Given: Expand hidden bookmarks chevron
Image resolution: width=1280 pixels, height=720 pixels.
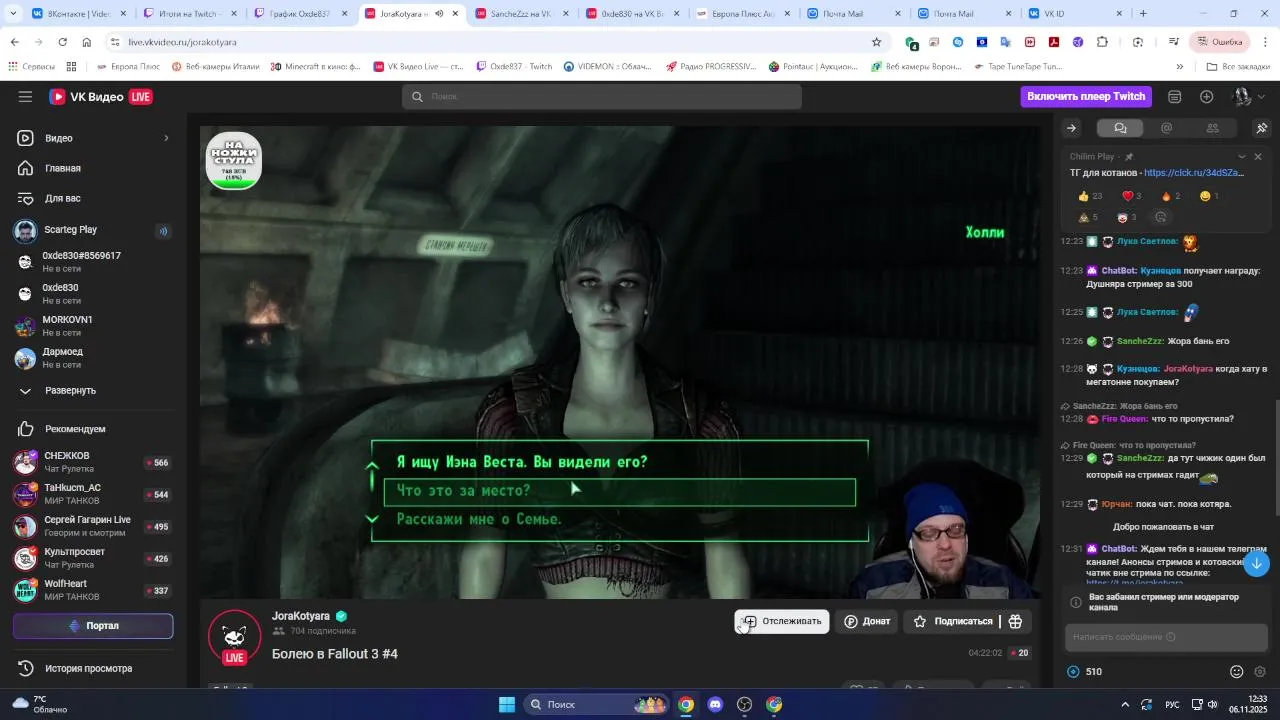Looking at the screenshot, I should pyautogui.click(x=1180, y=66).
